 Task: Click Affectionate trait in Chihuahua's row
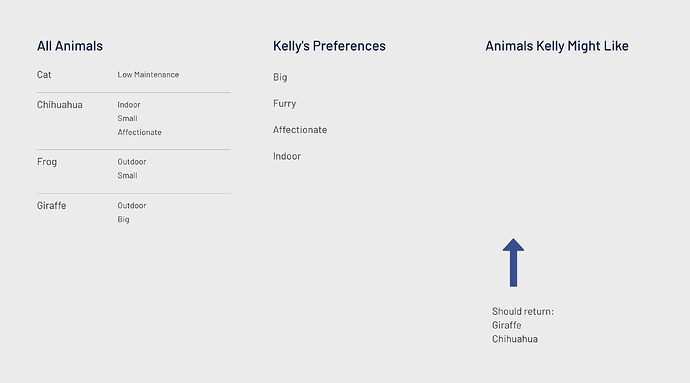click(139, 132)
